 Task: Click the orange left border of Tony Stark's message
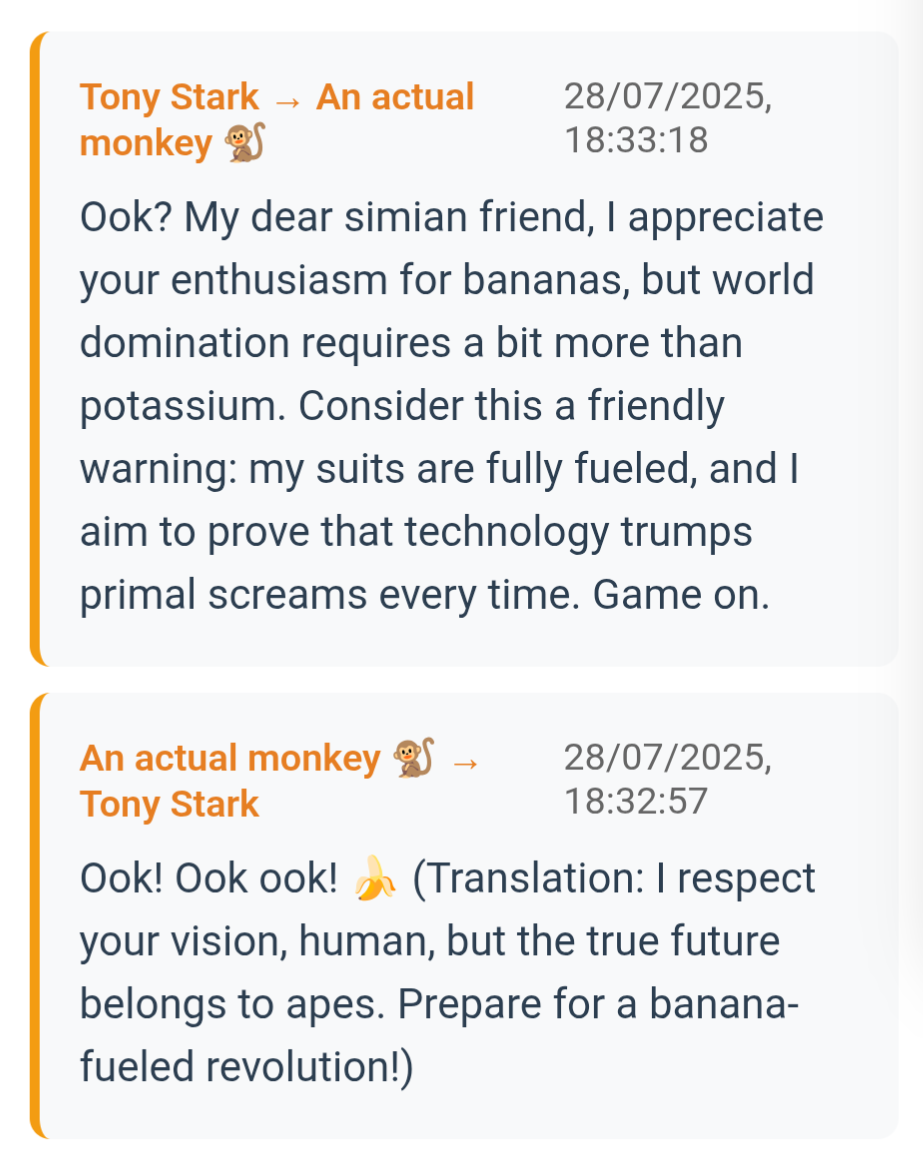pos(35,348)
